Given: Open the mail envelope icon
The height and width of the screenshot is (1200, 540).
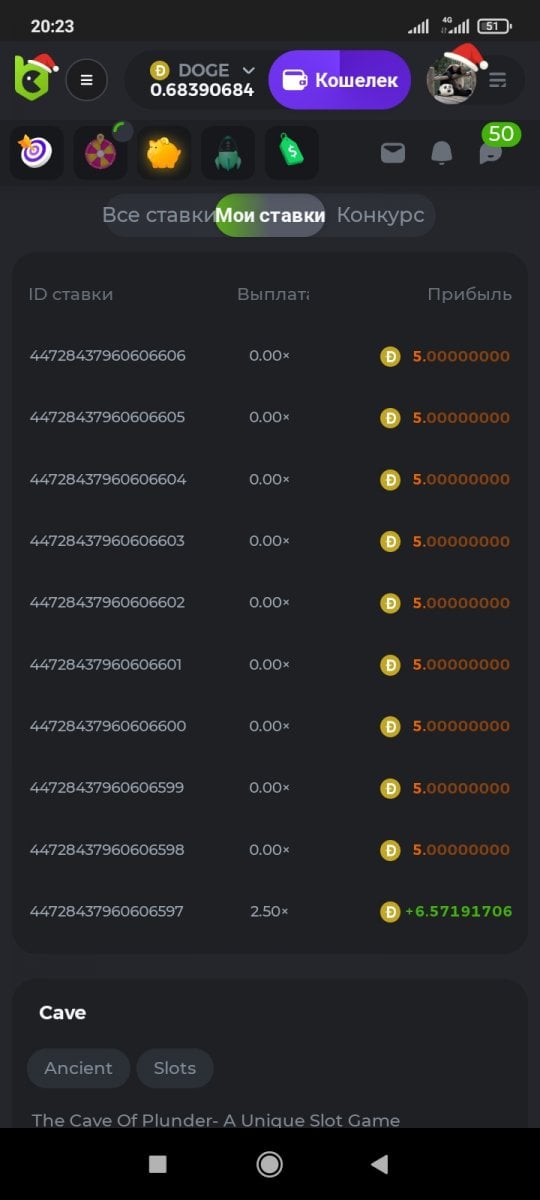Looking at the screenshot, I should click(393, 153).
